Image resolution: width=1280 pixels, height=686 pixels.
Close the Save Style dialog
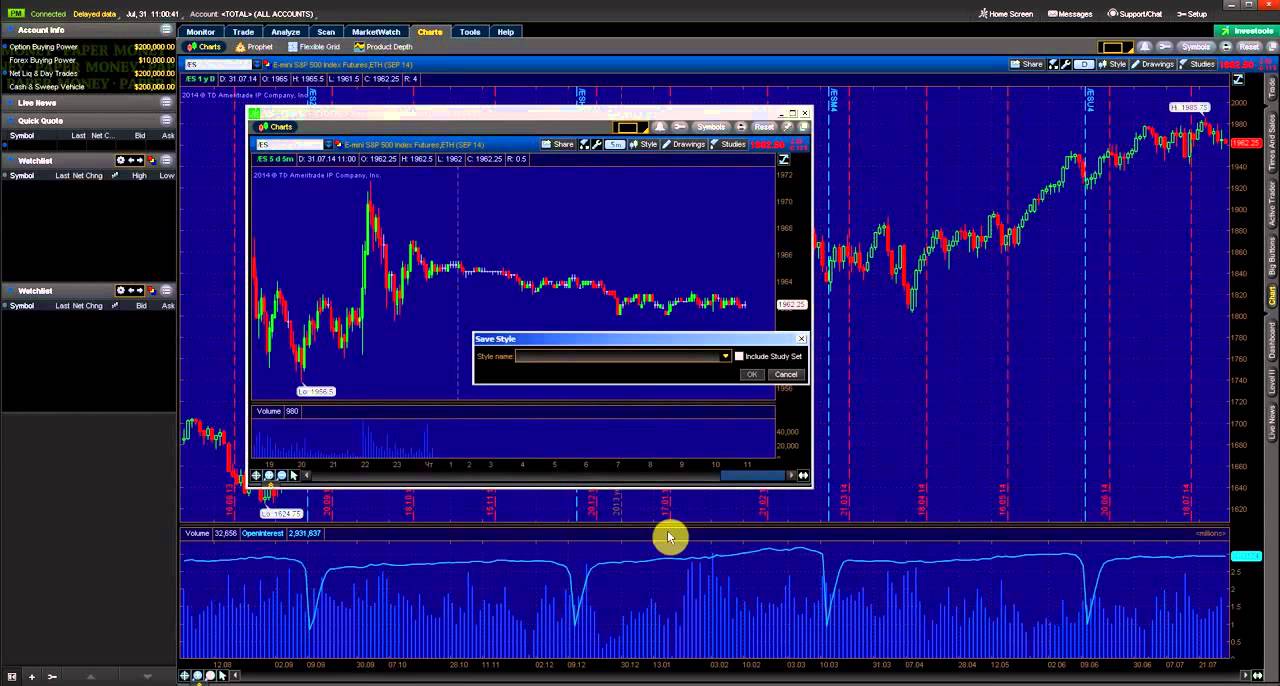point(801,339)
